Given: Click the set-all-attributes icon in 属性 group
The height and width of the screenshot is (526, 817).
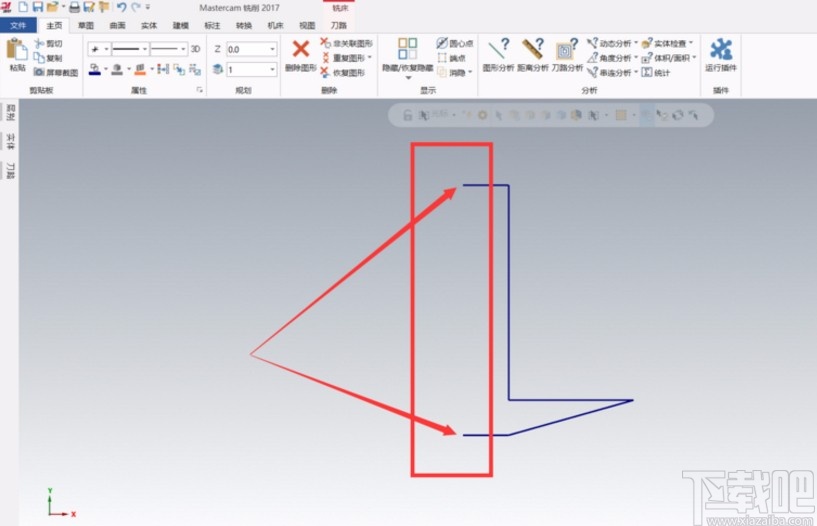Looking at the screenshot, I should click(x=163, y=69).
